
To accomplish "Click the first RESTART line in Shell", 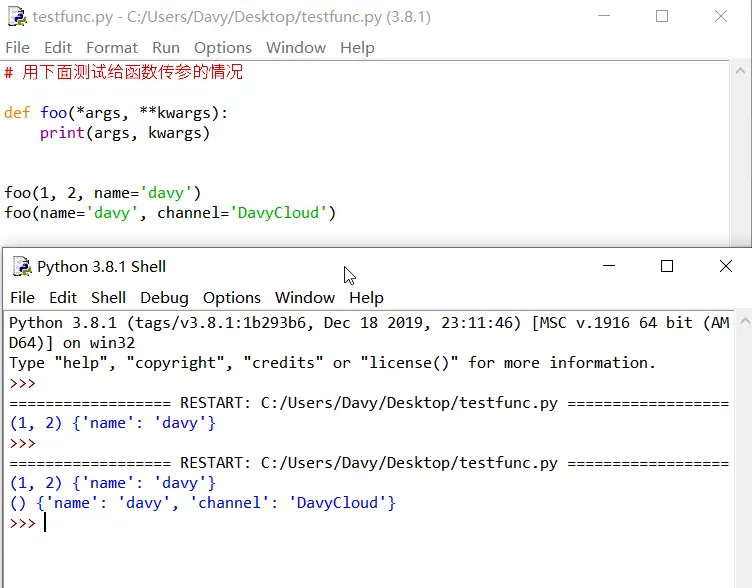I will (x=369, y=403).
